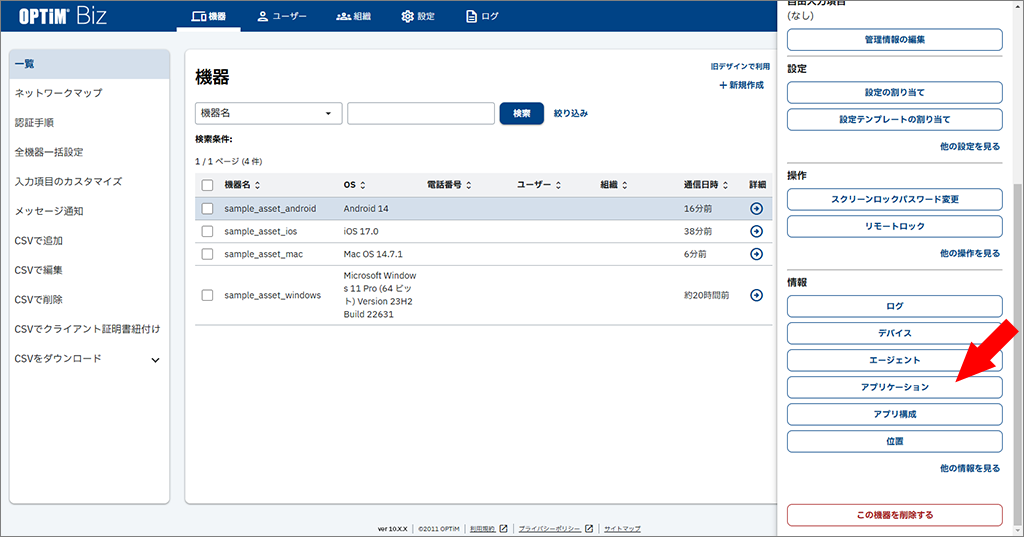Screen dimensions: 1024x537
Task: Click the スクリーンロックパスワード変更 button
Action: click(895, 199)
